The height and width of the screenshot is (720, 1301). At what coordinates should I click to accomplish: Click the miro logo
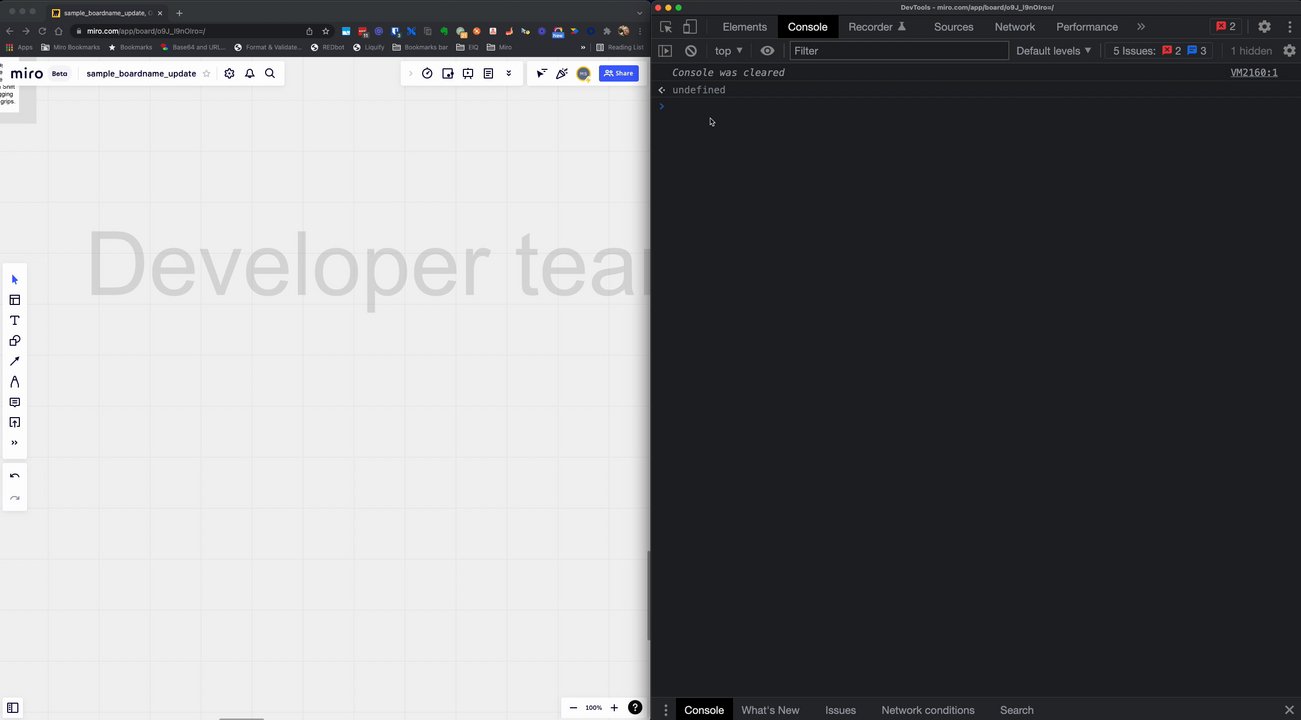pyautogui.click(x=27, y=73)
